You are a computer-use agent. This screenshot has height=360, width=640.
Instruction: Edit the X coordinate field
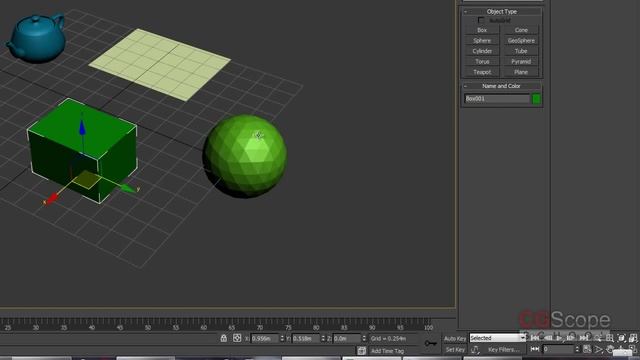pos(264,338)
